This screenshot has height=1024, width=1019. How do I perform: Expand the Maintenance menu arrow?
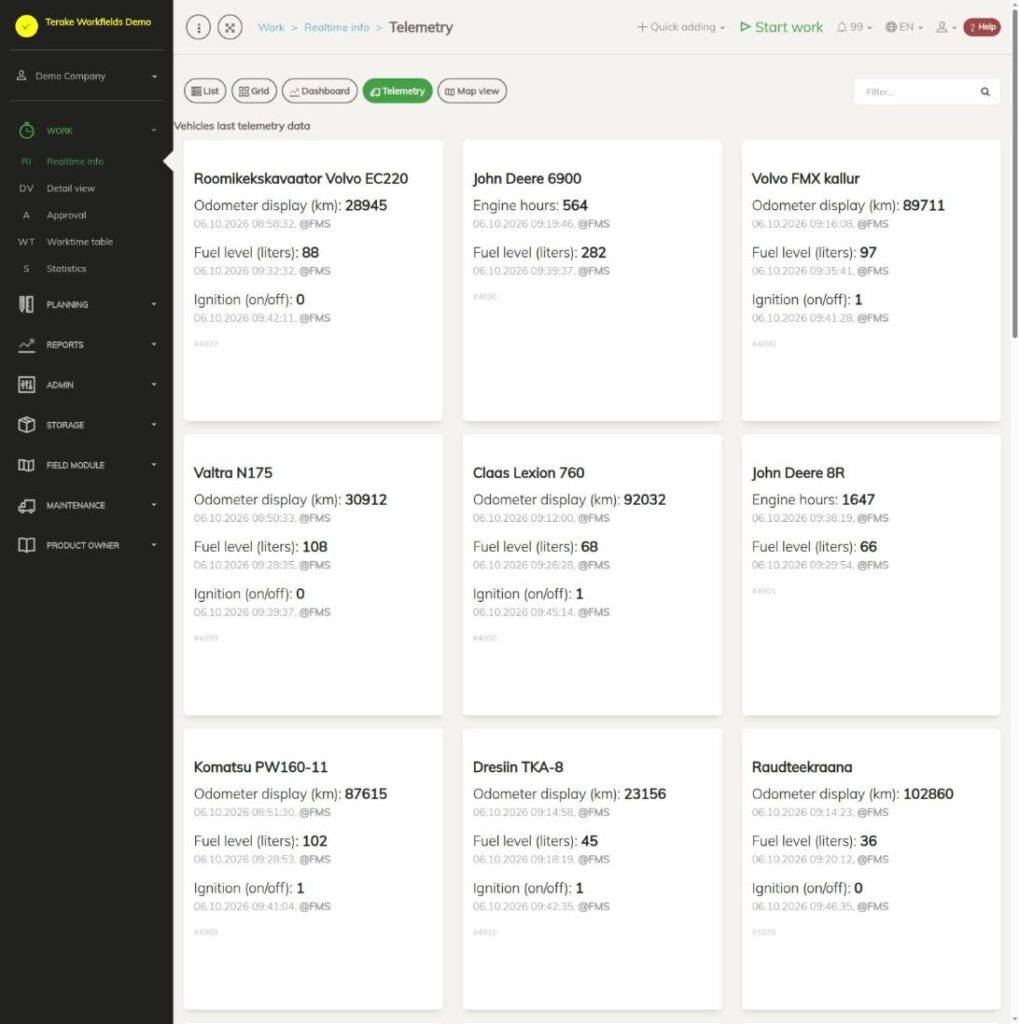(154, 505)
